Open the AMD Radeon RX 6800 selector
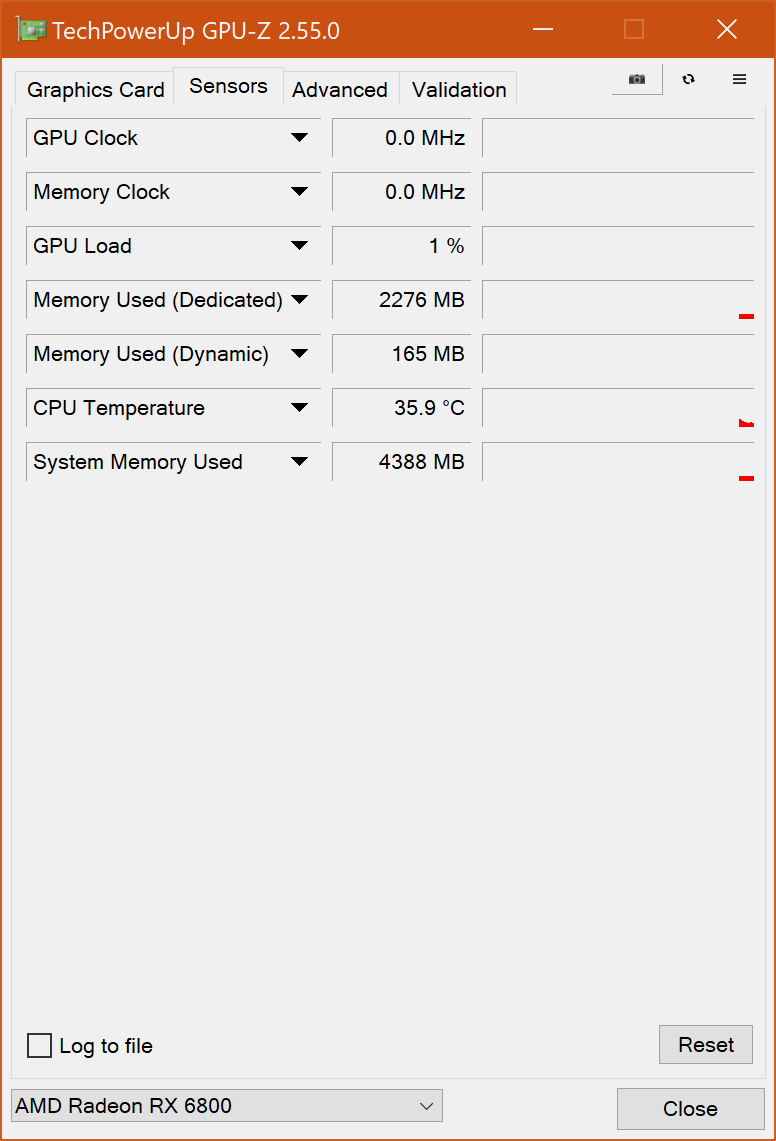 click(x=227, y=1106)
